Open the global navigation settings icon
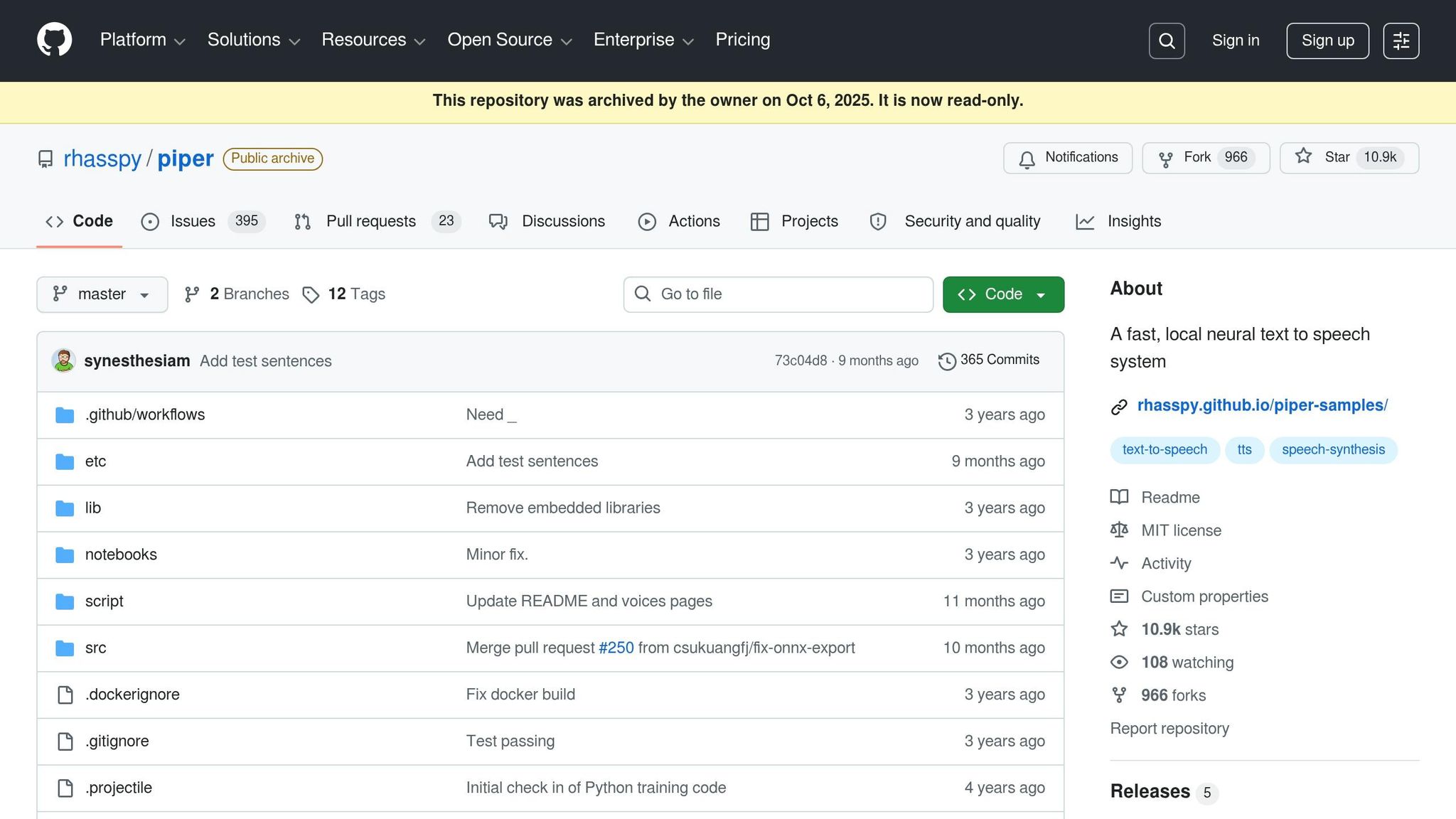Screen dimensions: 1456x819 pos(1401,41)
